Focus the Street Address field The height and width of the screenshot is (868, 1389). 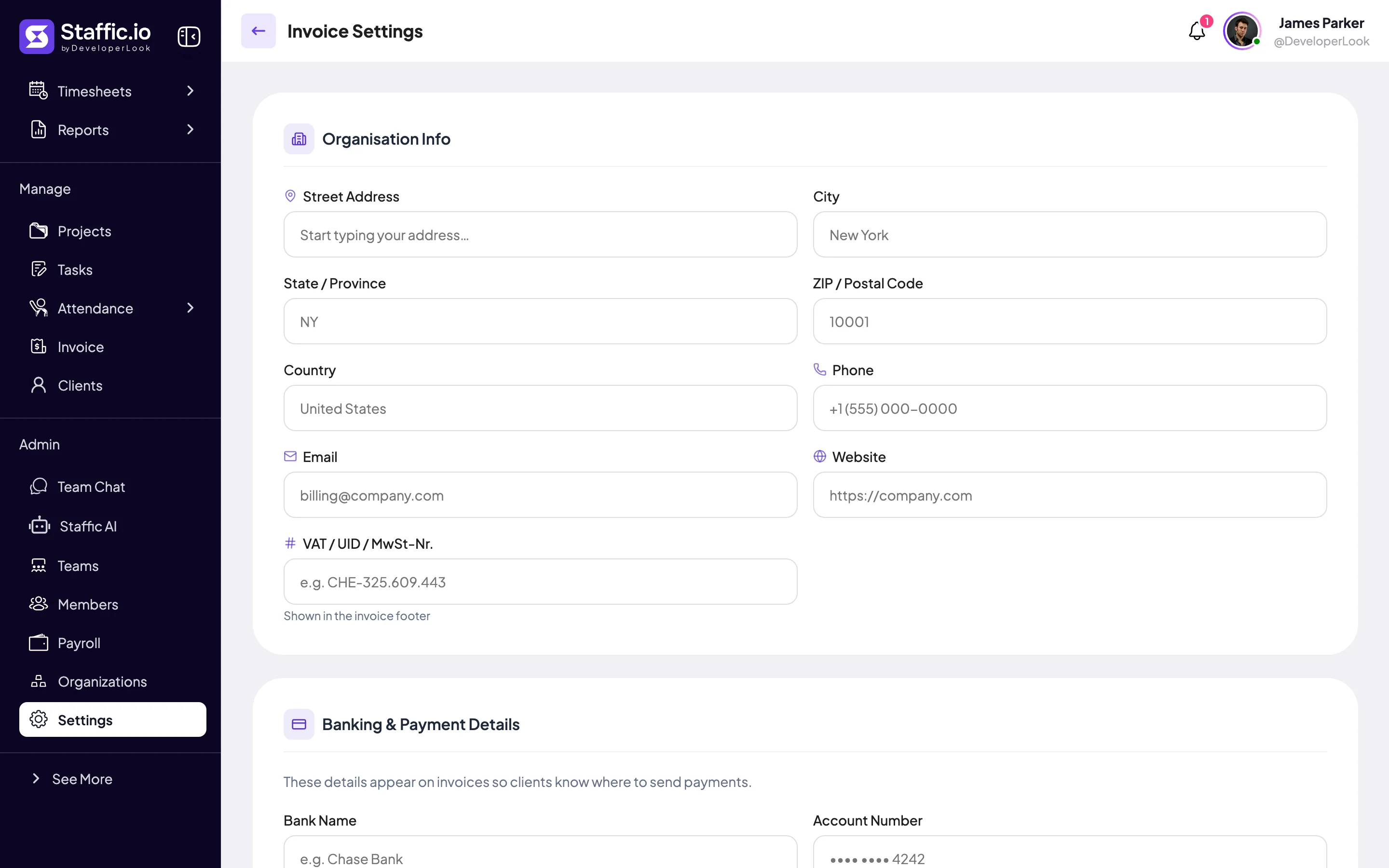tap(540, 235)
